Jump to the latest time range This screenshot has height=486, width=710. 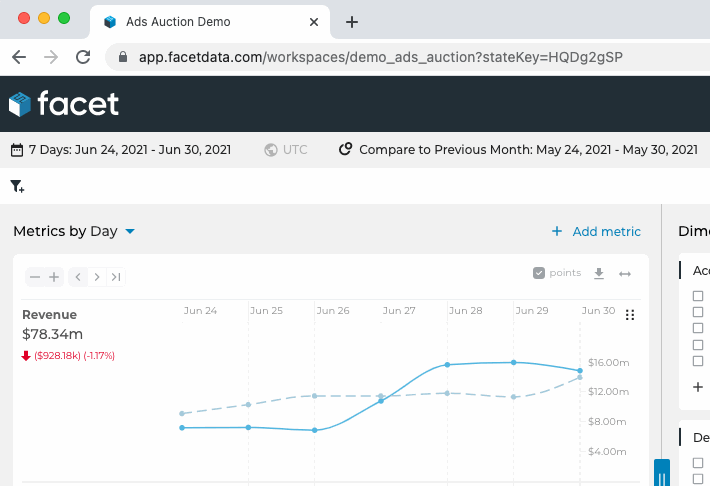[116, 277]
